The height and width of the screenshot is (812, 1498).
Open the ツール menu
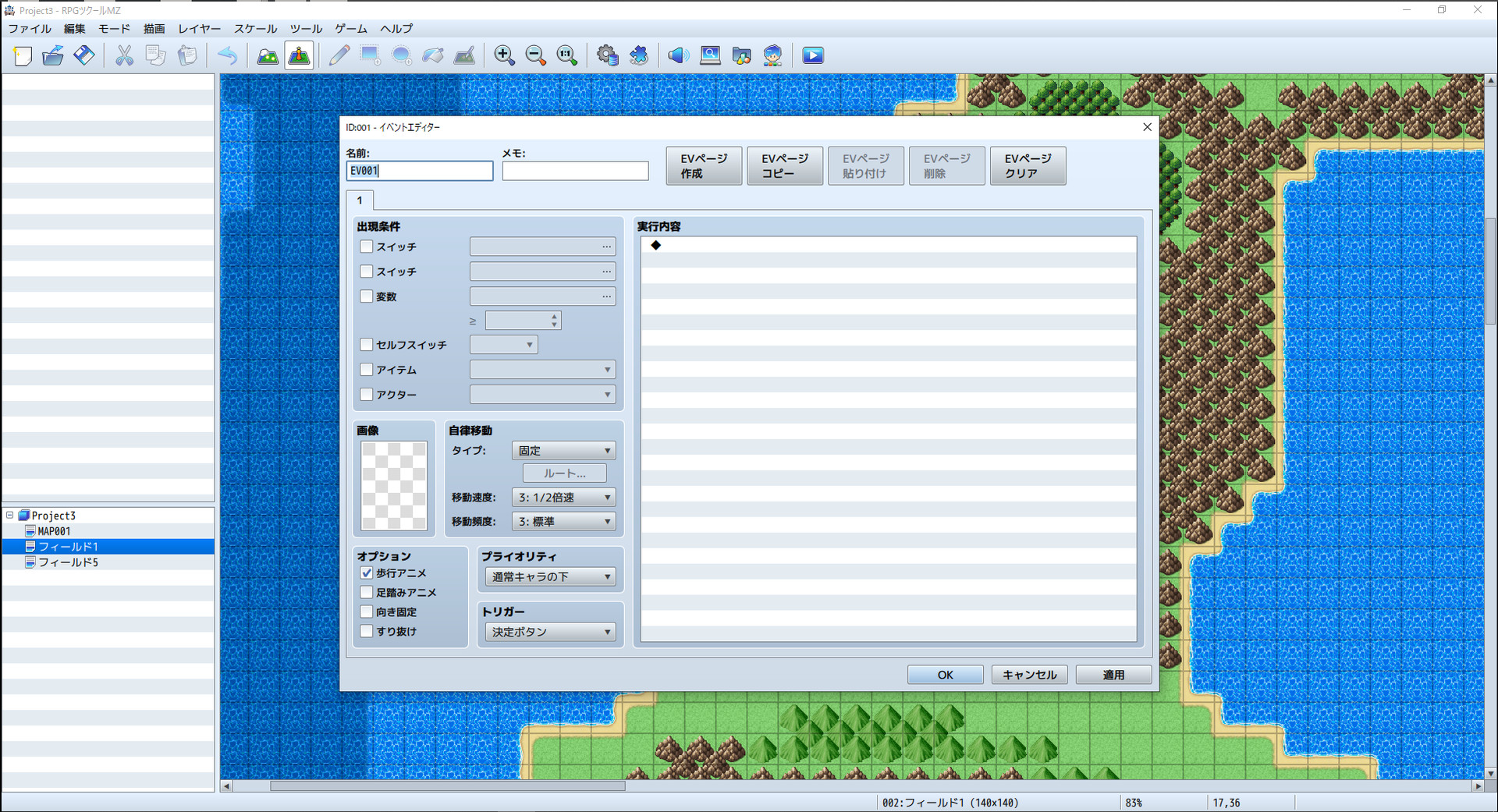point(306,29)
